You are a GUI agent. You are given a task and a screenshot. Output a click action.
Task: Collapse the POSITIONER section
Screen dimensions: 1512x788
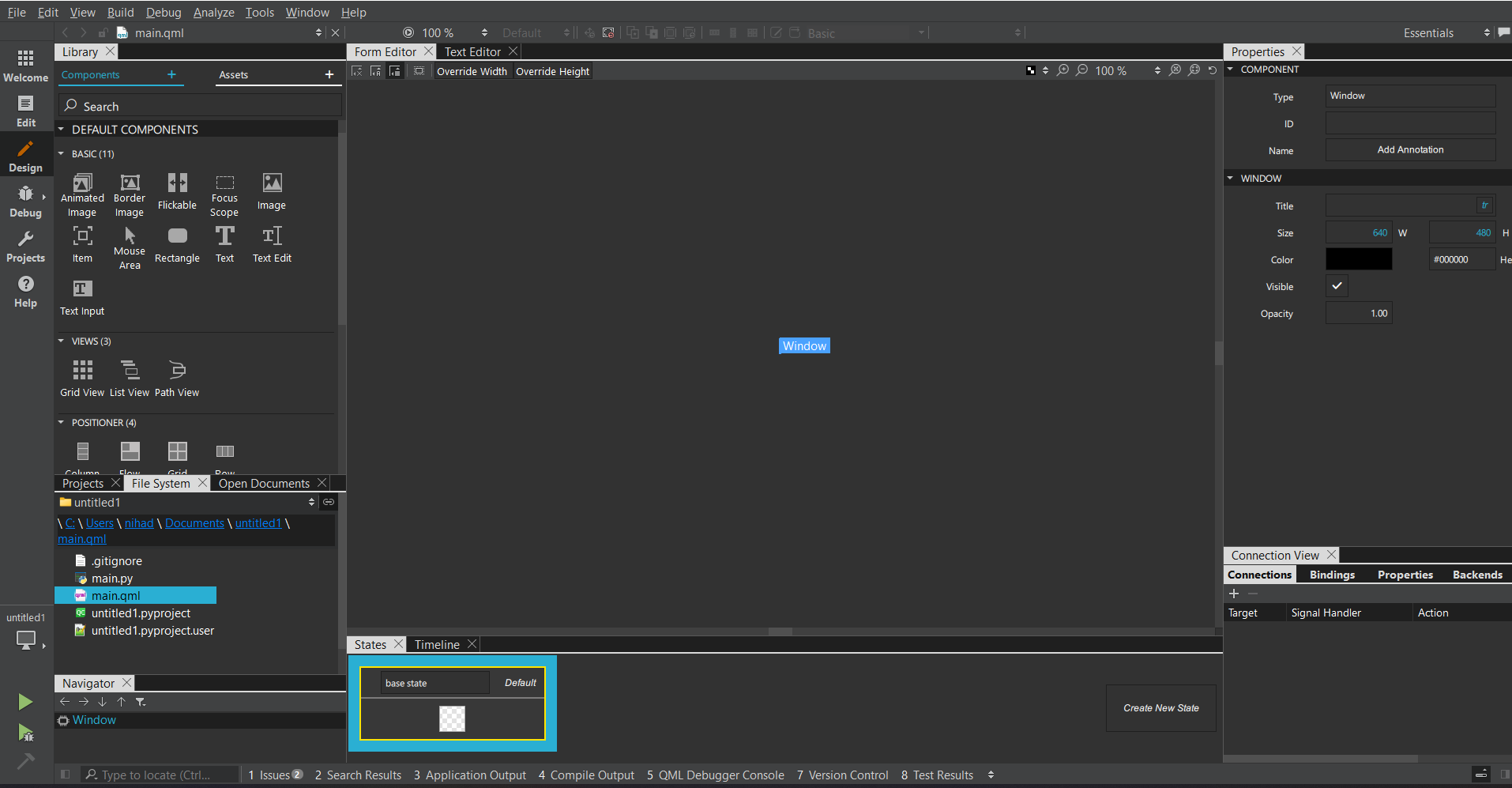coord(61,422)
